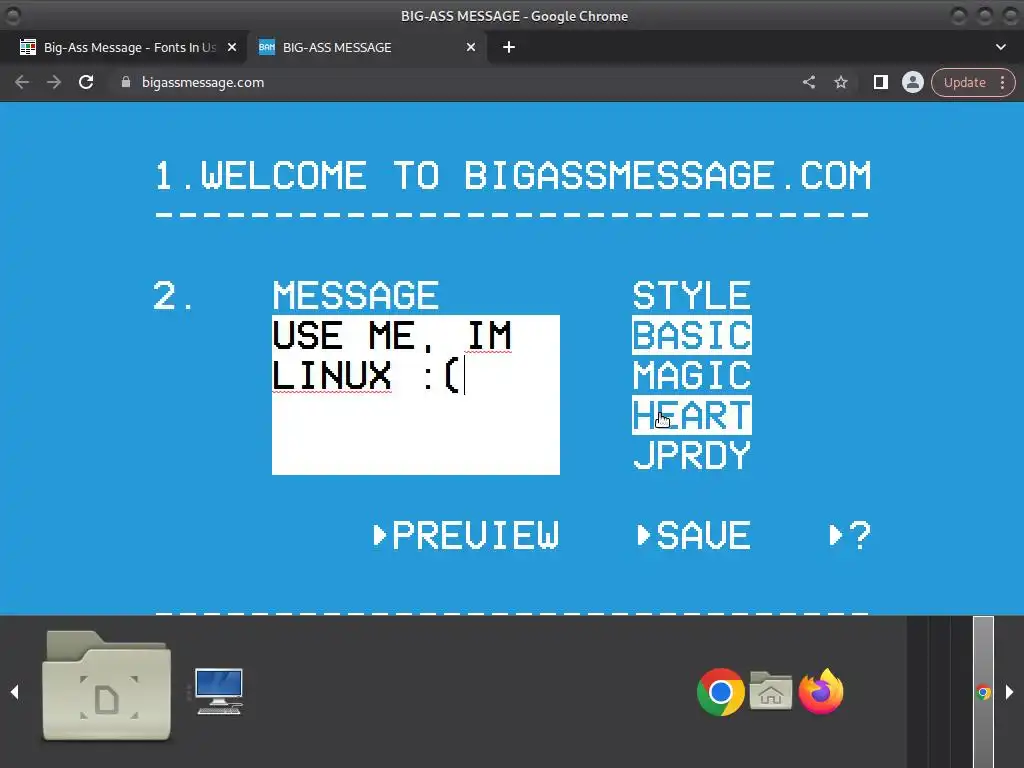Choose the JPRDY style

[692, 455]
